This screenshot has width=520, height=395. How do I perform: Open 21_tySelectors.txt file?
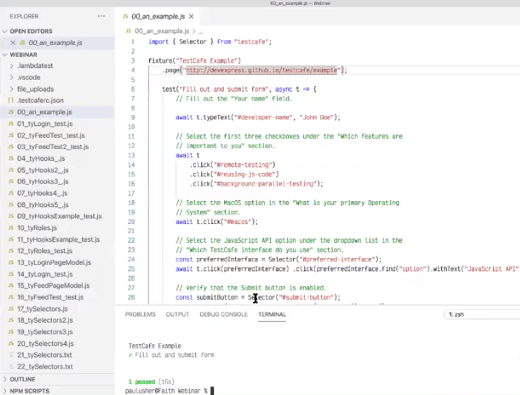[44, 355]
